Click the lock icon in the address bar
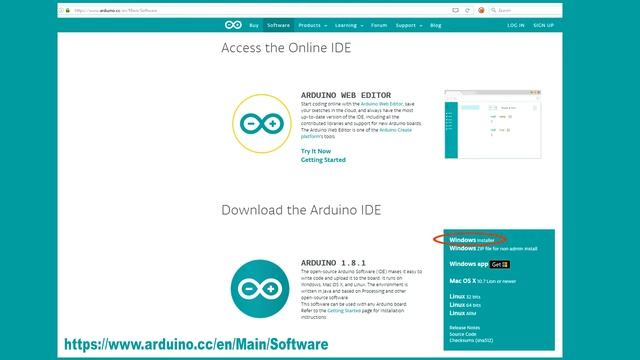Viewport: 640px width, 360px height. (68, 10)
